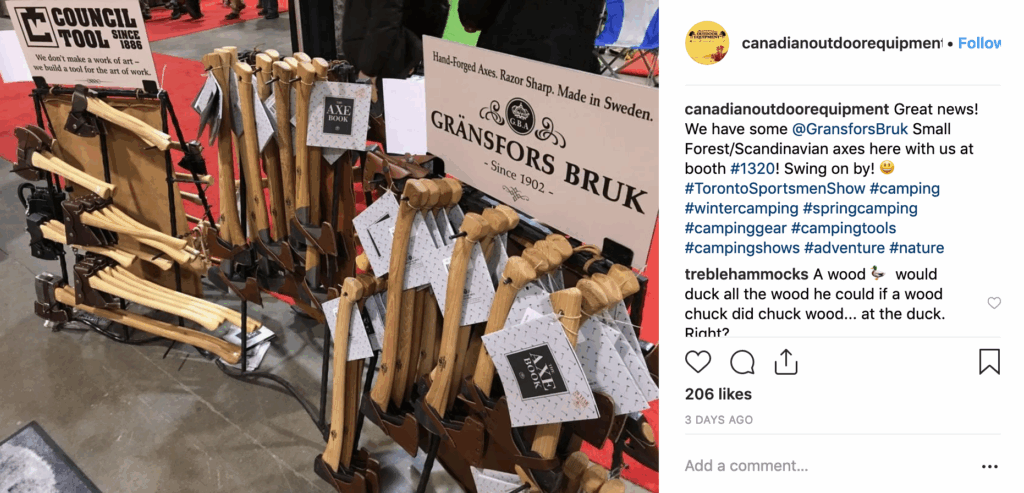
Task: Click into the Add a comment field
Action: click(x=826, y=466)
